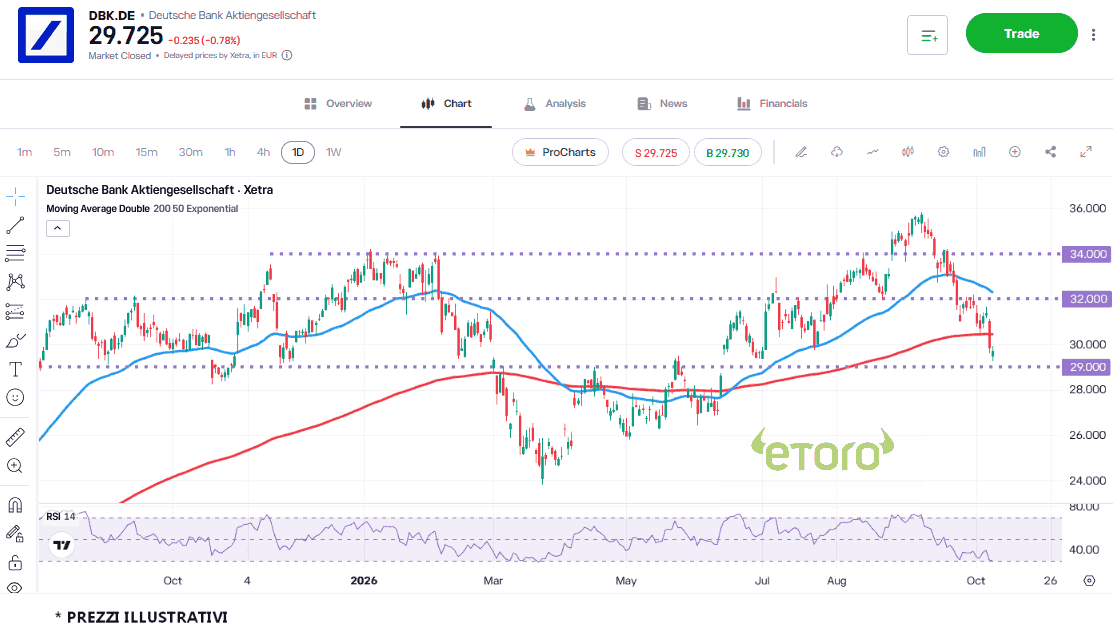This screenshot has width=1113, height=627.
Task: Open the horizontal lines tool
Action: (15, 253)
